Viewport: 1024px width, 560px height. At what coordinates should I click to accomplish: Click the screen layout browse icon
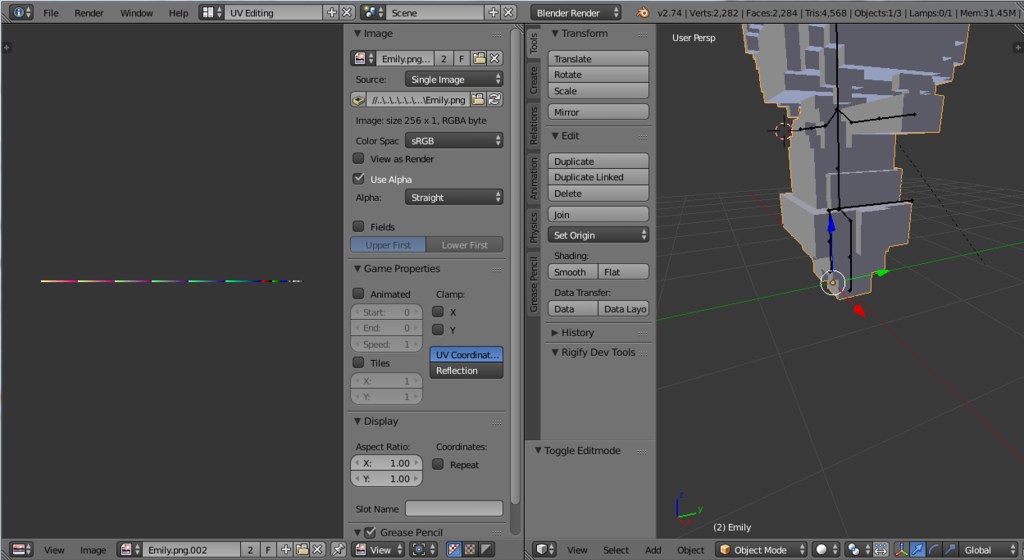pyautogui.click(x=211, y=12)
